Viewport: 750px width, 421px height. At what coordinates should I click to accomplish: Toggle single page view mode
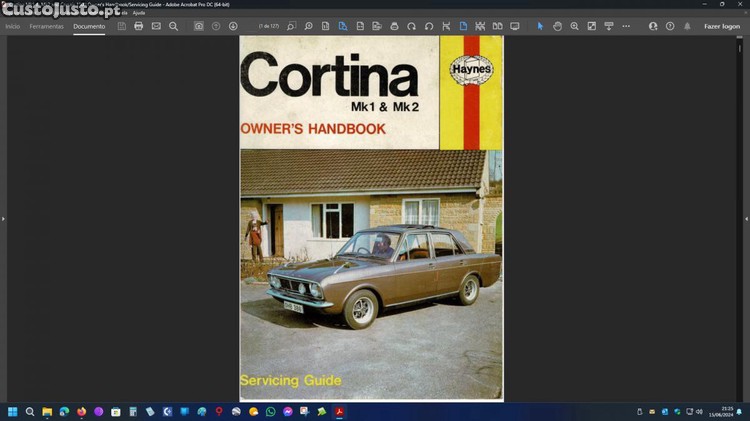[463, 26]
